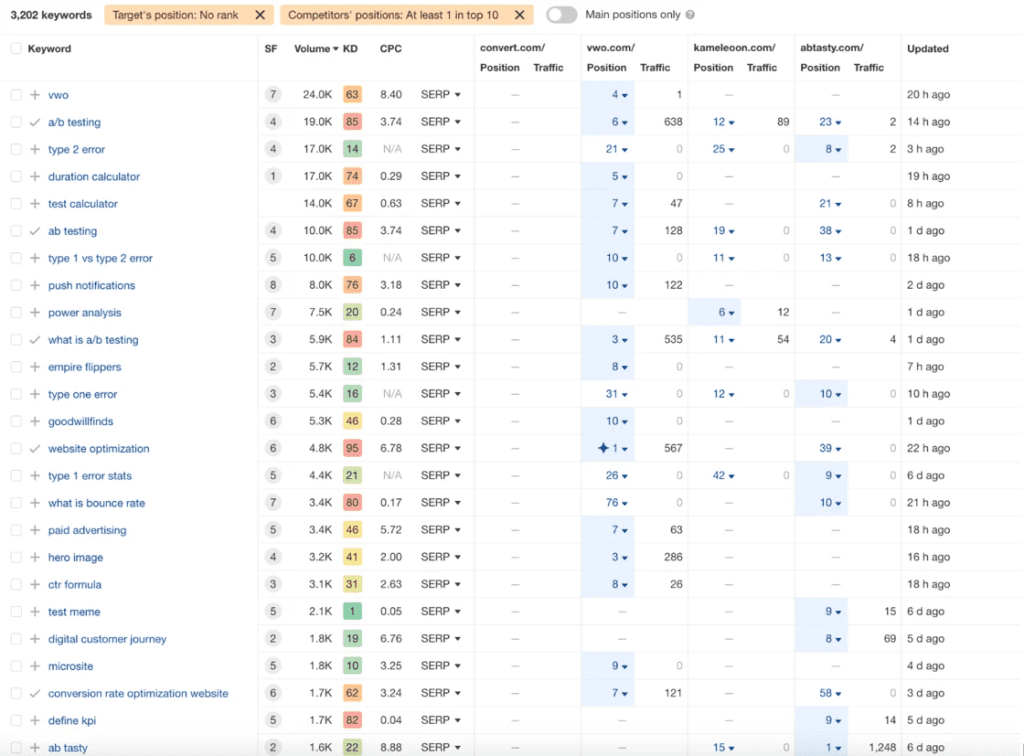
Task: Click the KD column header
Action: coord(350,48)
